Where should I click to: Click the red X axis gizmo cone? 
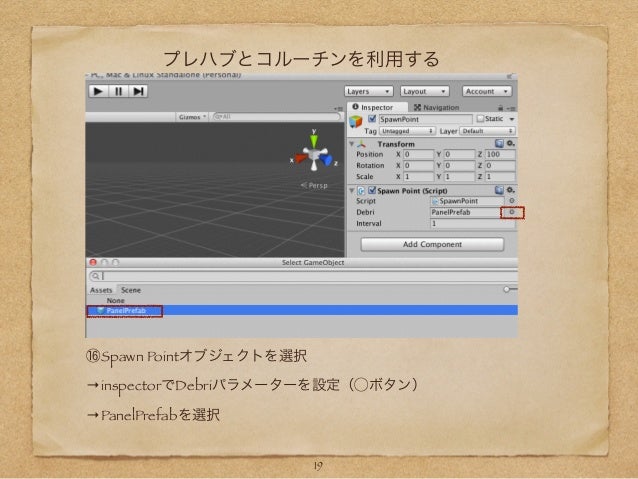tap(300, 158)
